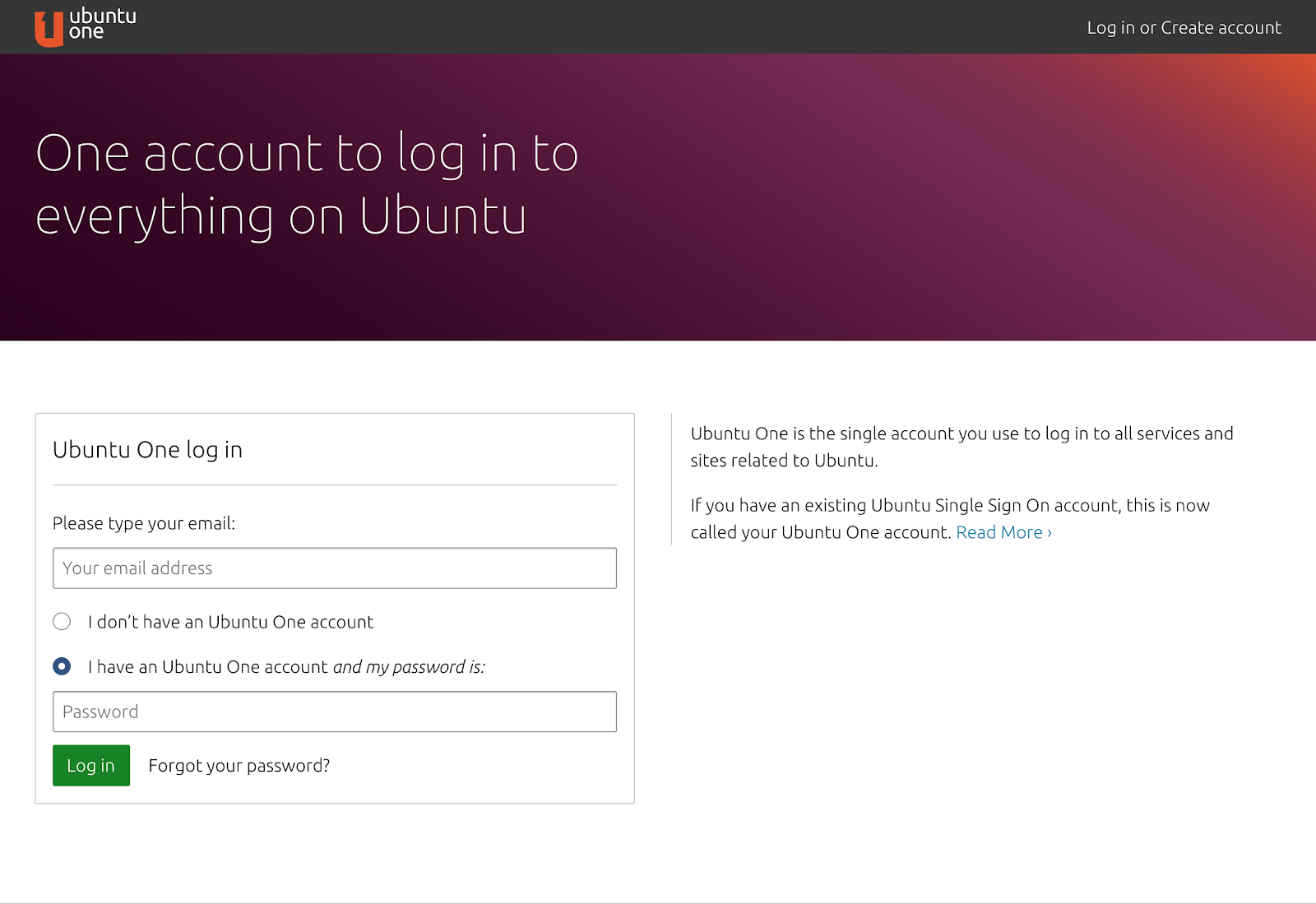Click the Ubuntu One description paragraph
Viewport: 1316px width, 904px height.
[962, 447]
